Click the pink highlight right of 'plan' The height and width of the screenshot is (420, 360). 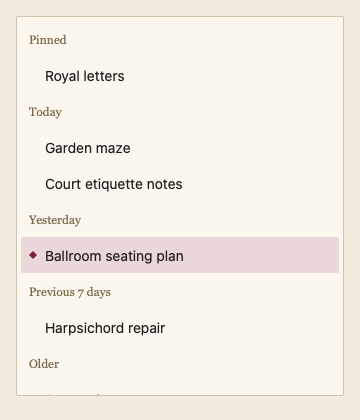coord(261,255)
